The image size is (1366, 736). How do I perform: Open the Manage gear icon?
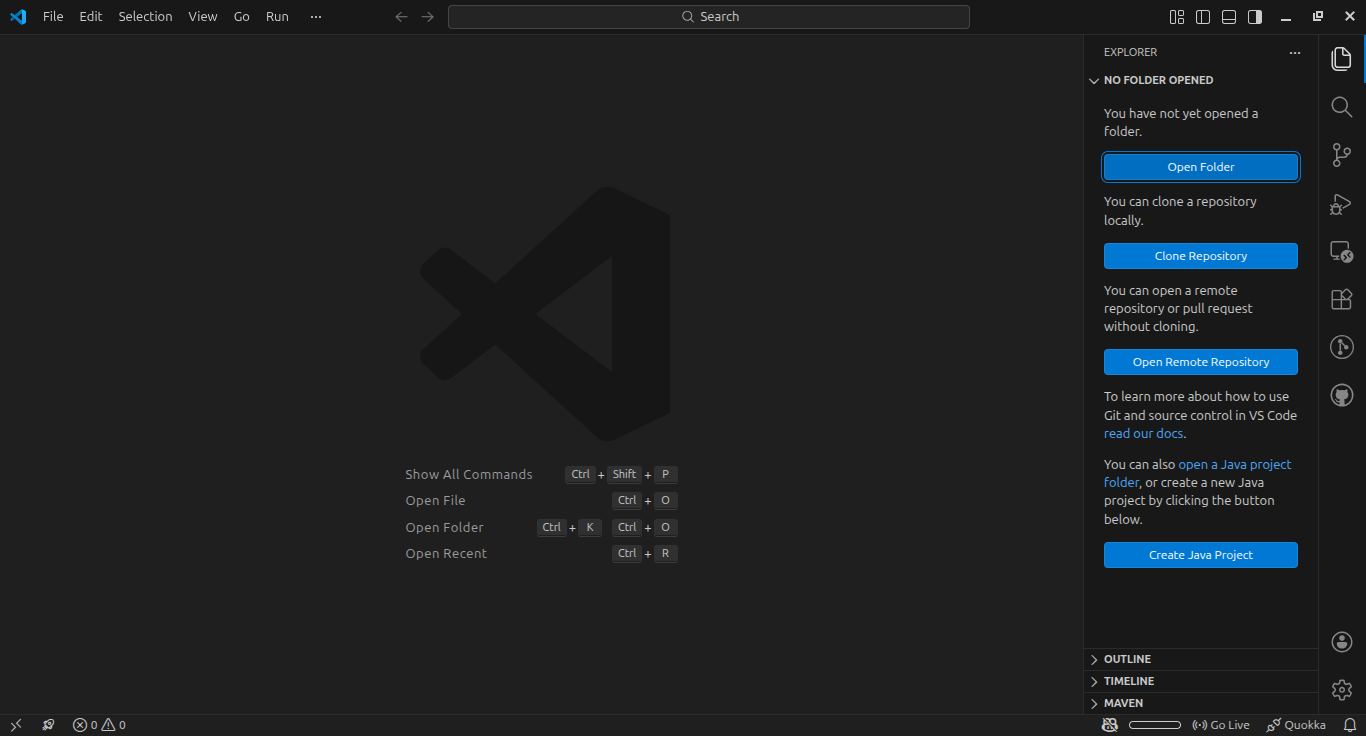[1342, 690]
